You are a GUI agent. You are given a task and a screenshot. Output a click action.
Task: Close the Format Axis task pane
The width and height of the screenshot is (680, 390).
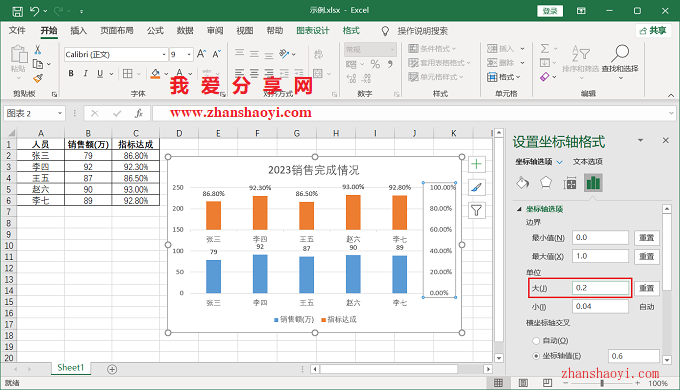tap(666, 140)
